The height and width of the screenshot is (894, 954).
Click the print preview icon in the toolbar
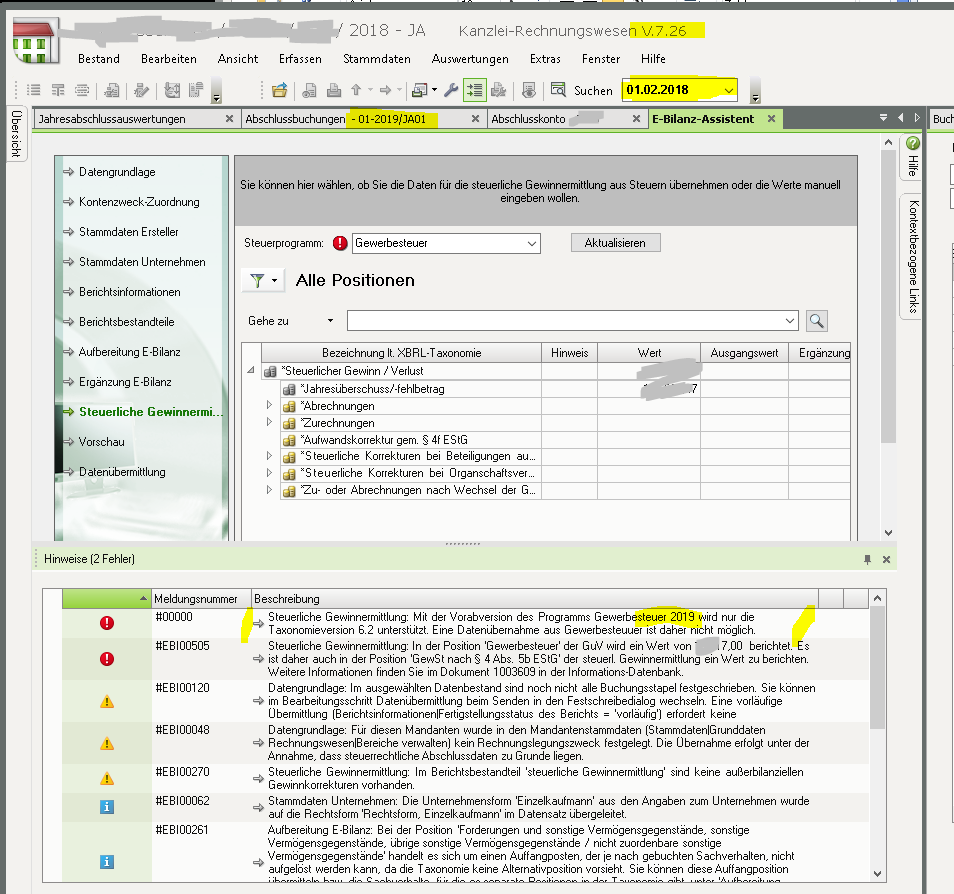coord(309,91)
